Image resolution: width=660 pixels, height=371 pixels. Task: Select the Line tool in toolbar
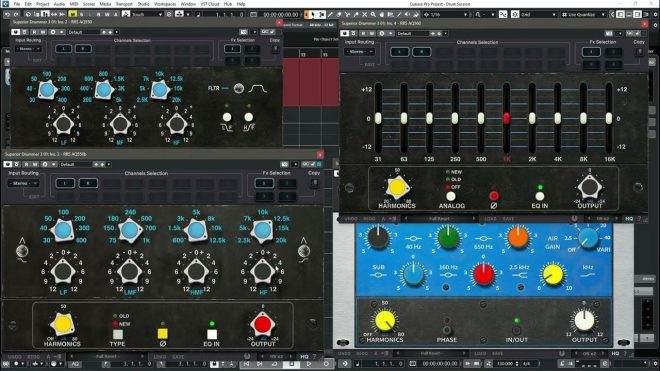(399, 14)
